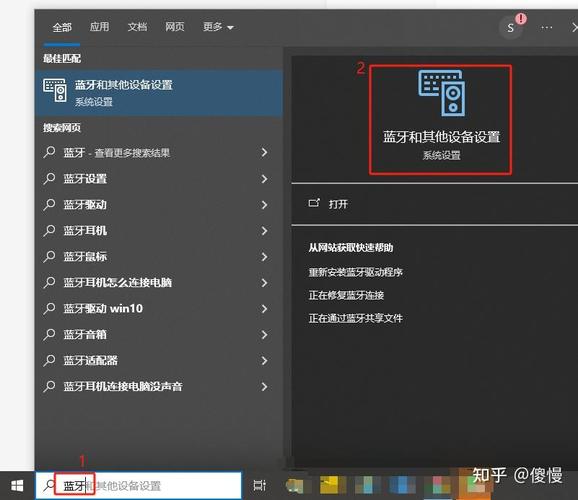Click 蓝牙和其他设备设置 title in preview pane
The image size is (578, 500).
pyautogui.click(x=441, y=137)
